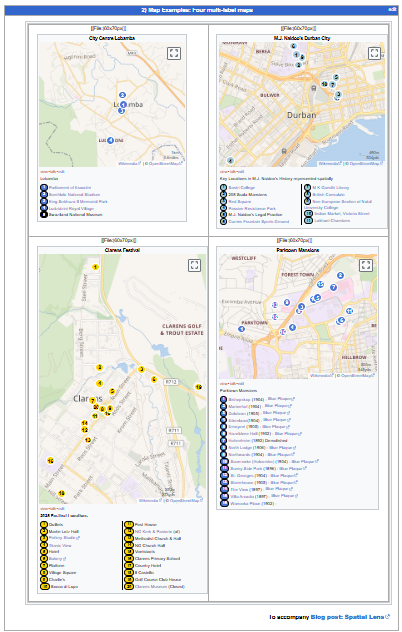Select marker 4 on the Lobamba map
The image size is (402, 632).
tap(110, 140)
